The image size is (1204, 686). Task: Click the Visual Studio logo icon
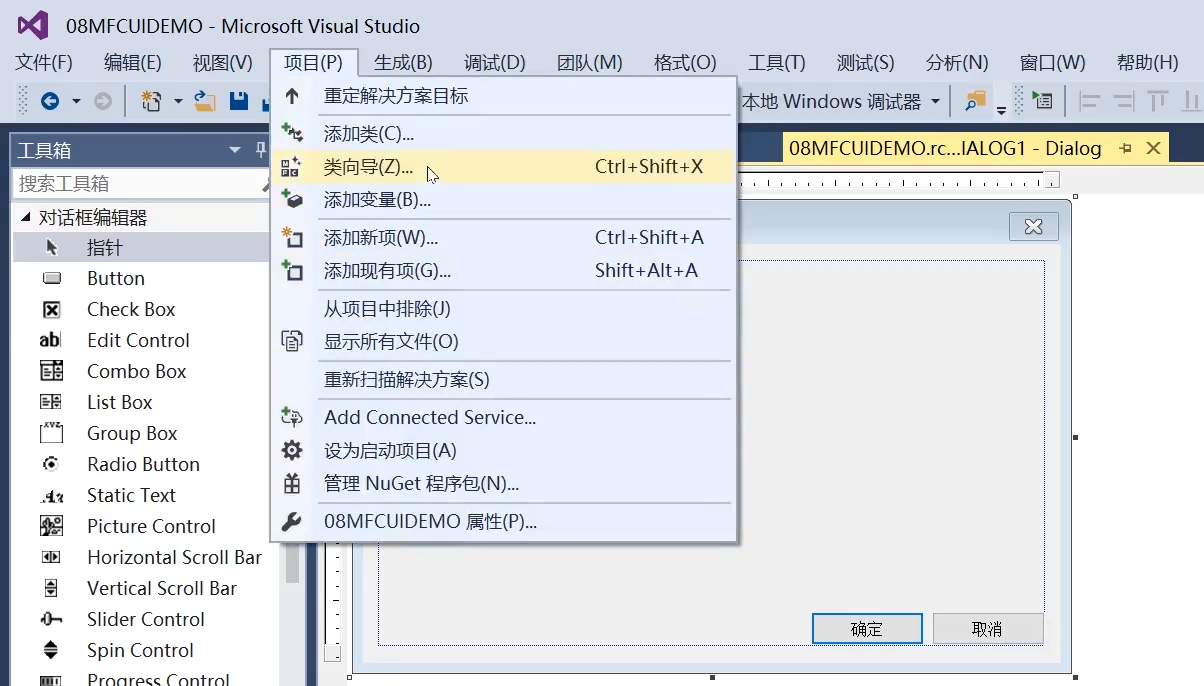point(33,26)
